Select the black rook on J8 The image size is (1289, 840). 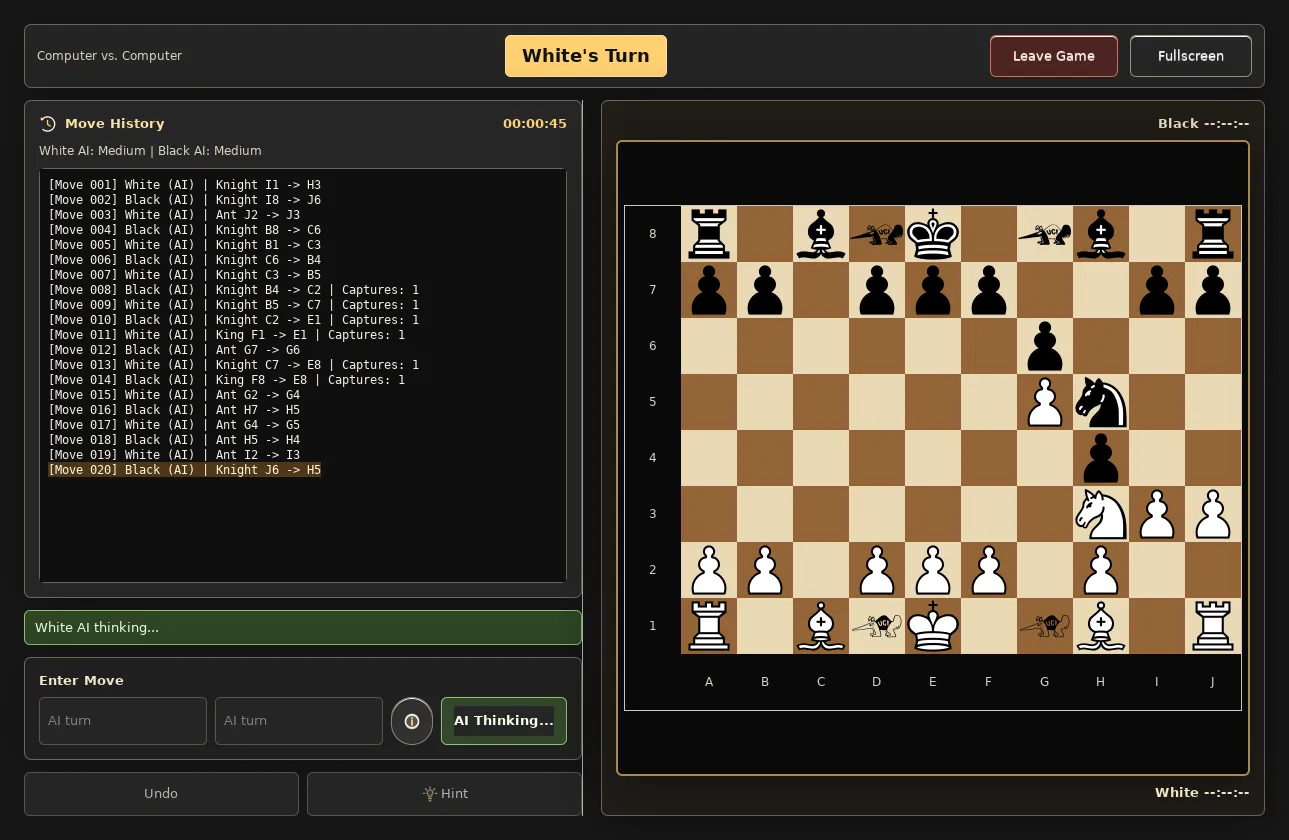tap(1213, 234)
